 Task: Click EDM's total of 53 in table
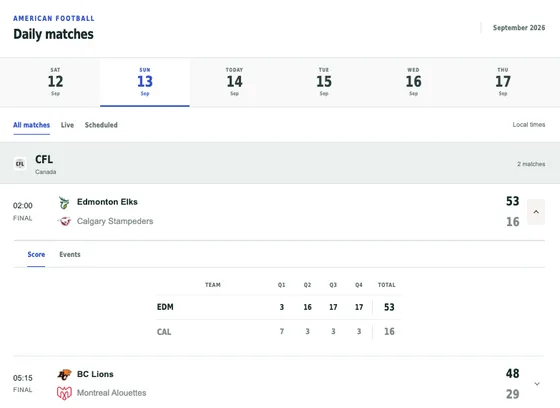[389, 307]
